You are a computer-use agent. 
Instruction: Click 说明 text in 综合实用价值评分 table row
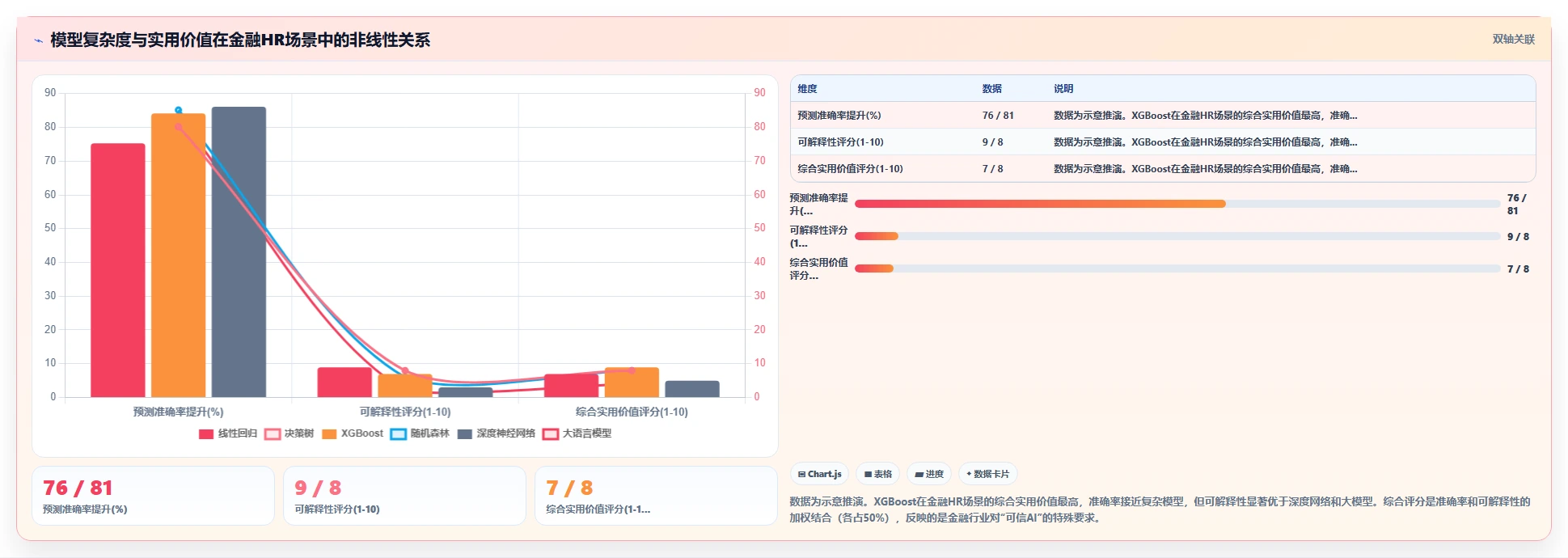pyautogui.click(x=1205, y=169)
